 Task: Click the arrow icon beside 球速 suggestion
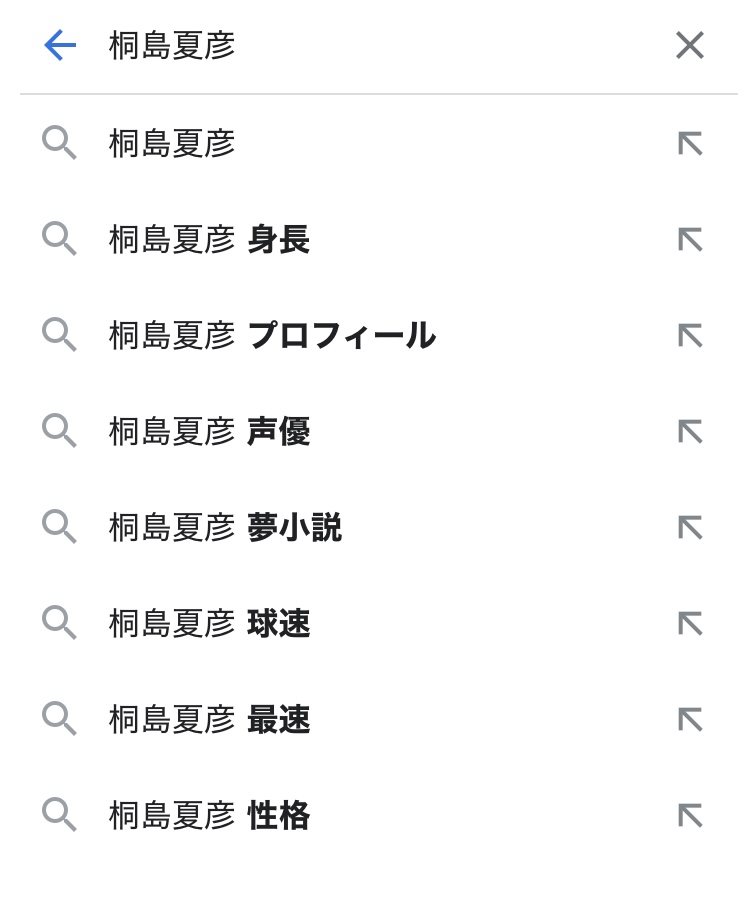(690, 624)
